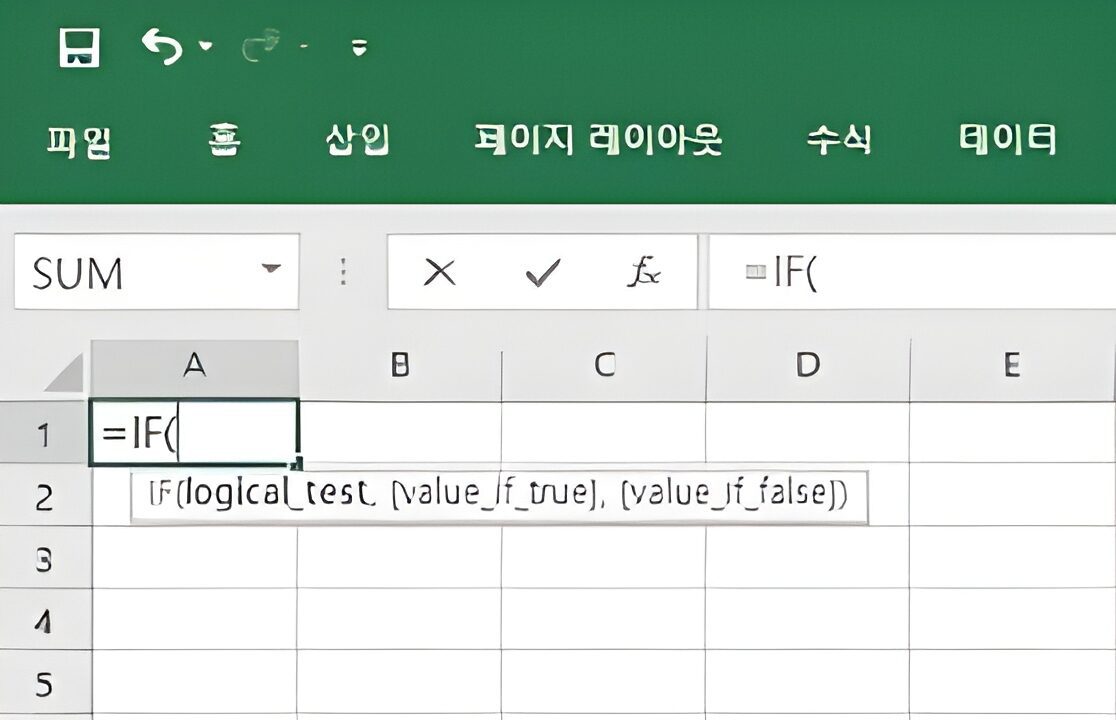The height and width of the screenshot is (720, 1116).
Task: Click the Save icon in quick access toolbar
Action: 79,47
